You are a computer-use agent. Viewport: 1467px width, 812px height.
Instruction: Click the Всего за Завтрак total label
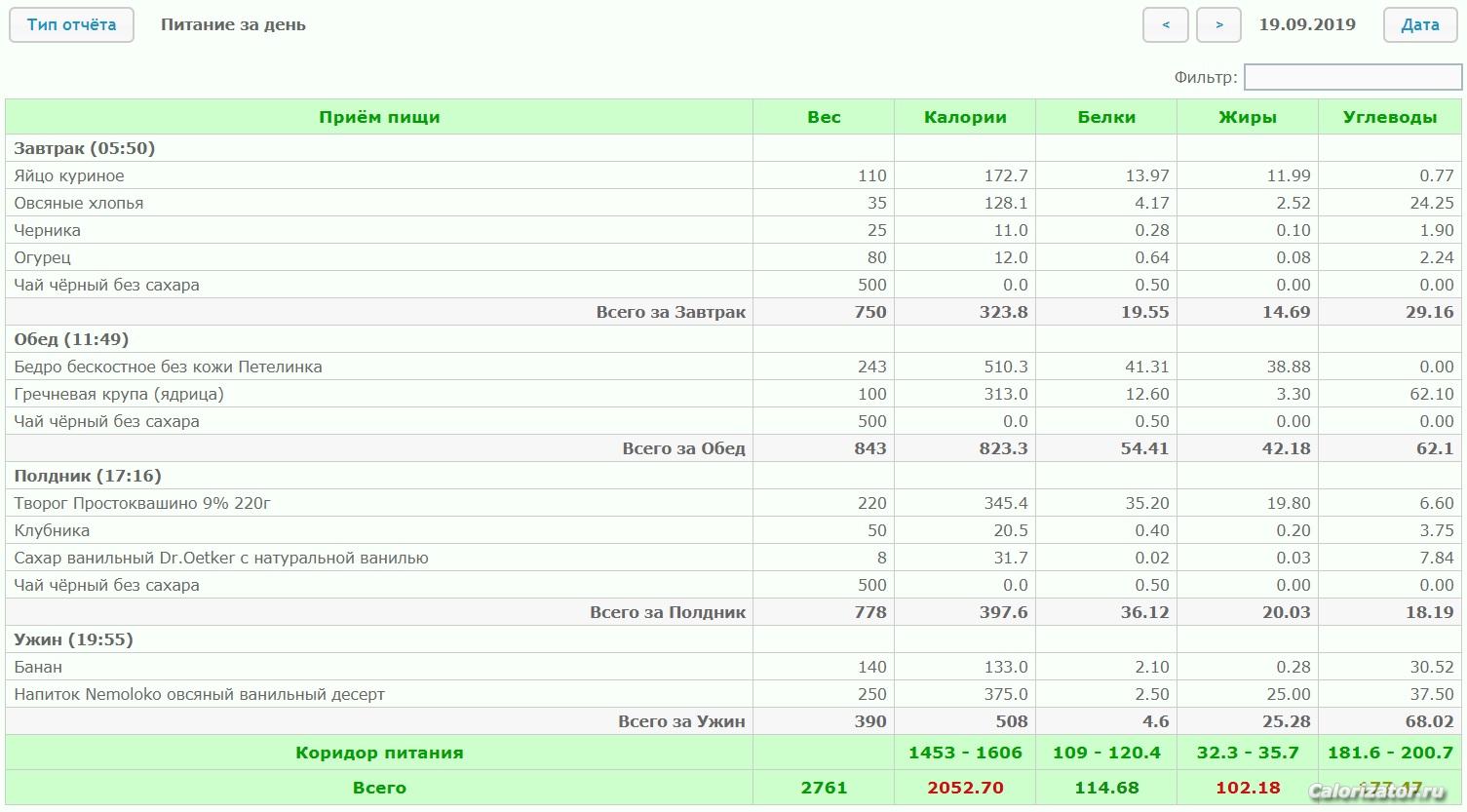671,312
